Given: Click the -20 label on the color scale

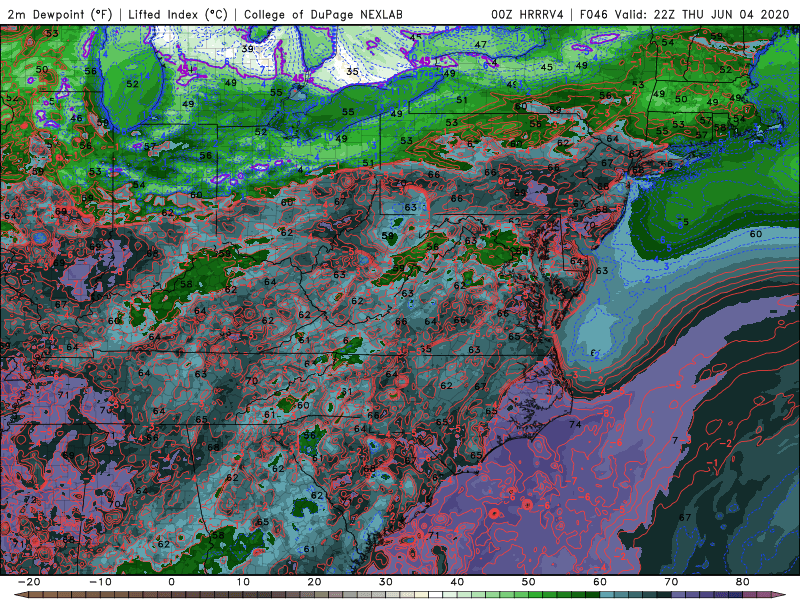Looking at the screenshot, I should 29,582.
